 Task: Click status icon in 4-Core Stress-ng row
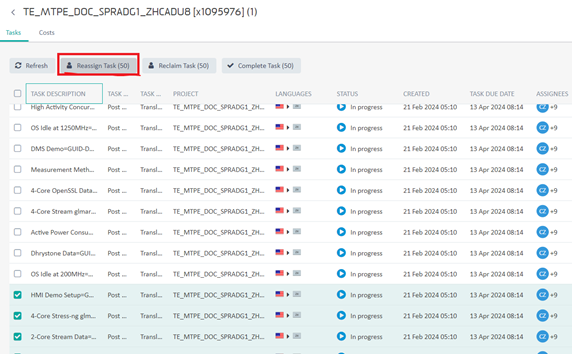point(341,316)
